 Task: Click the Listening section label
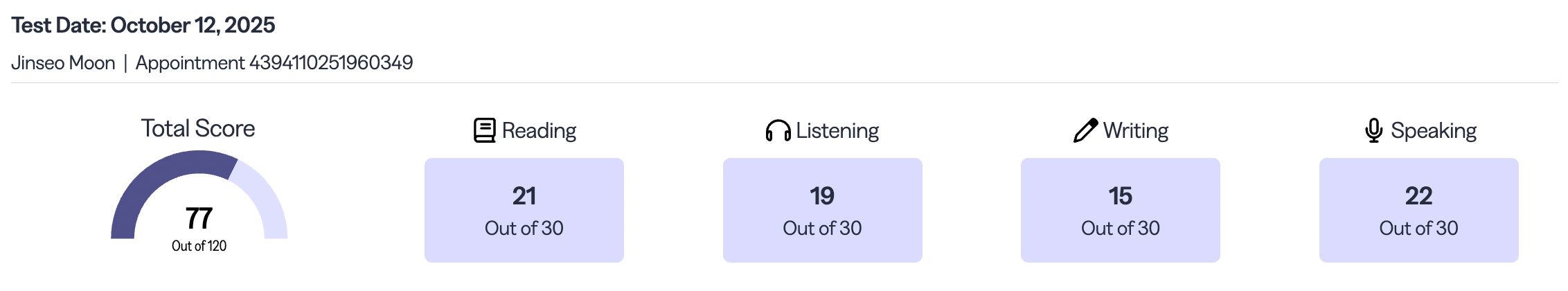[837, 131]
